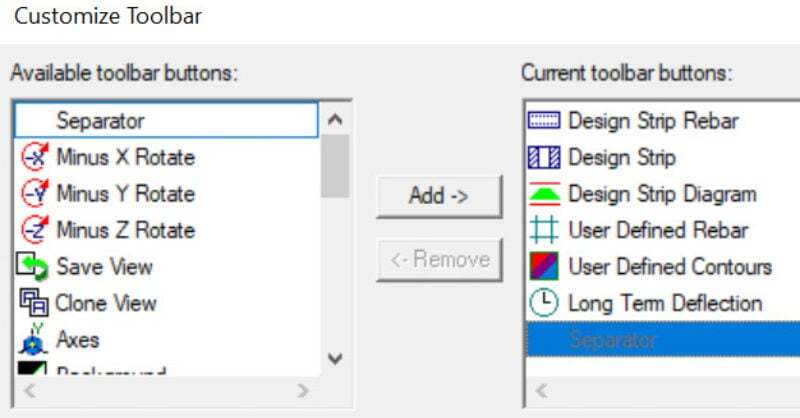Viewport: 800px width, 418px height.
Task: Select the Design Strip icon
Action: [x=544, y=157]
